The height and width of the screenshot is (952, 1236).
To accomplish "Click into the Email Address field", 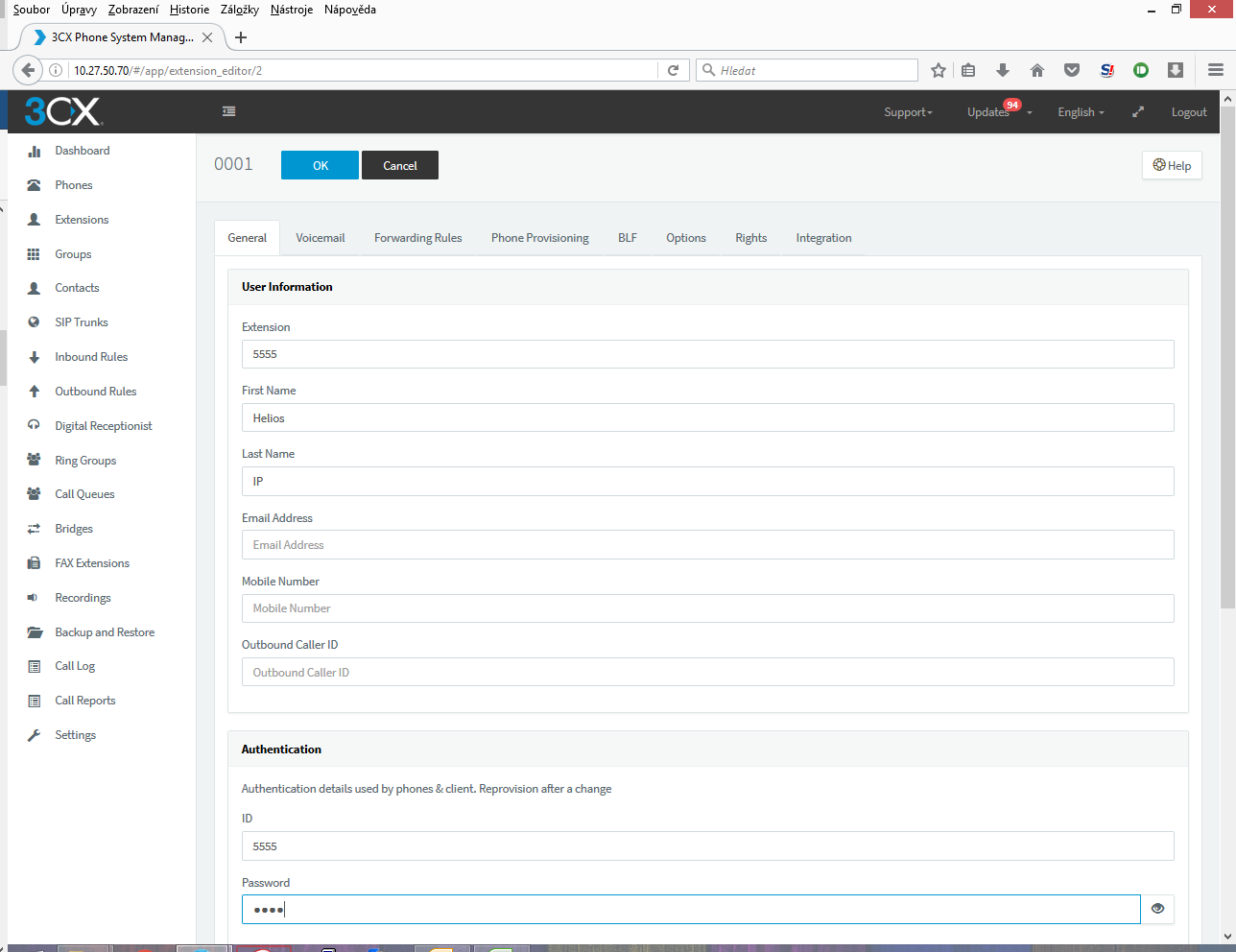I will [707, 545].
